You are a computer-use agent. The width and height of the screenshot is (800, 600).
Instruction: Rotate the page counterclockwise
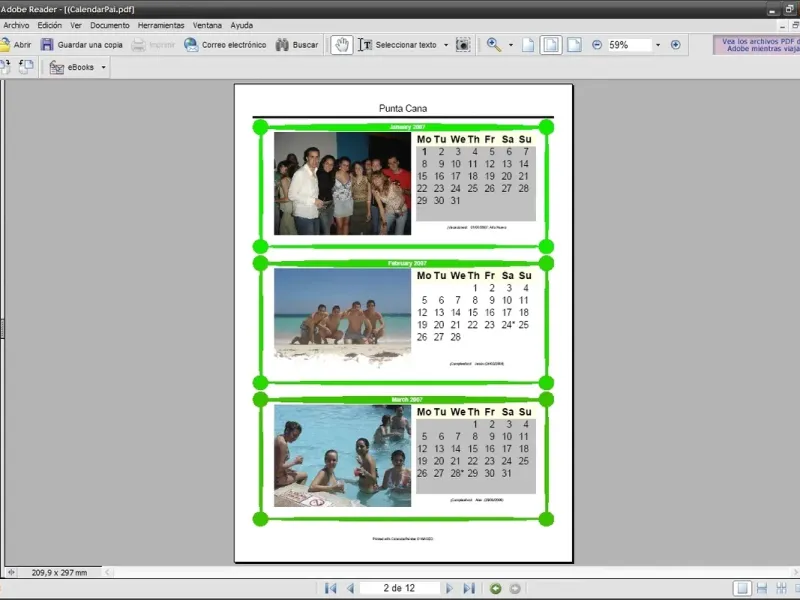tap(26, 67)
